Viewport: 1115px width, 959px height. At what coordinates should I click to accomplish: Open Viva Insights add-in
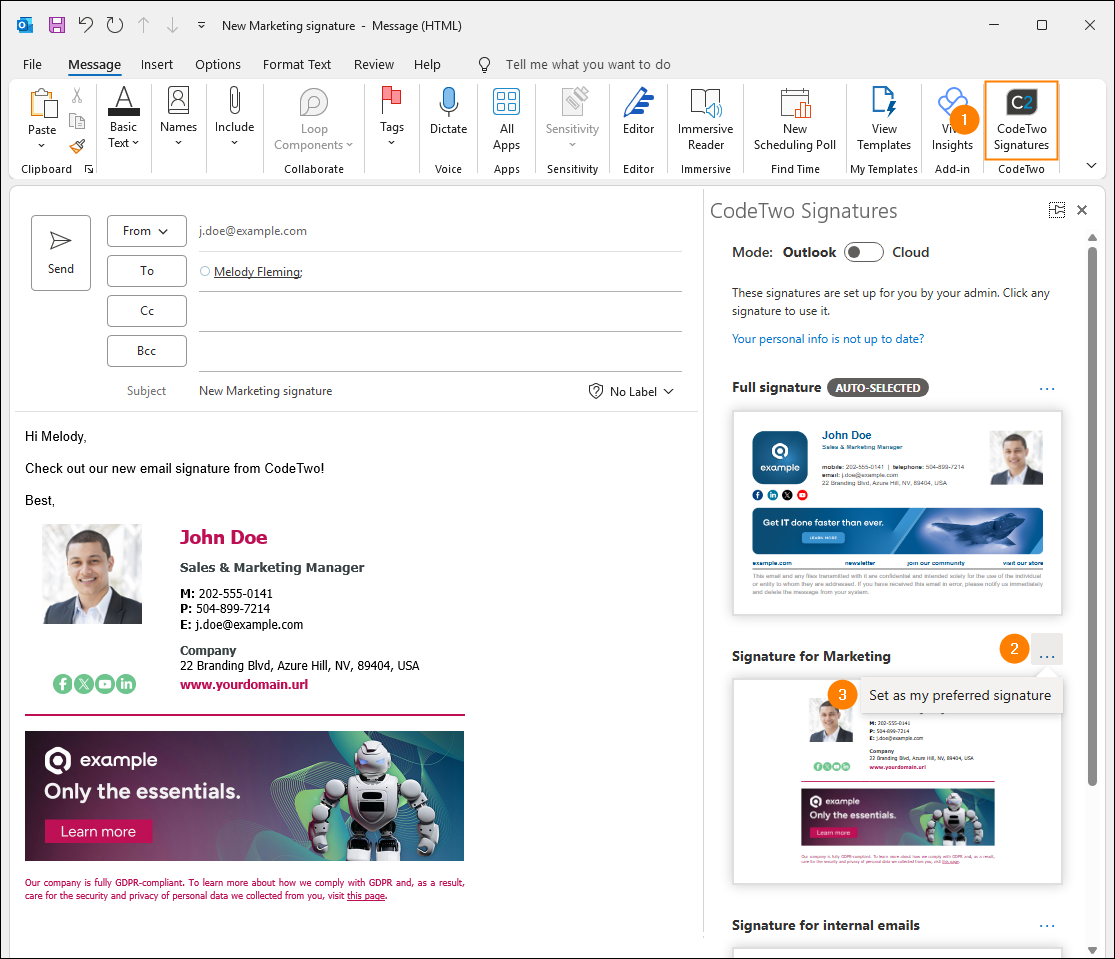952,119
